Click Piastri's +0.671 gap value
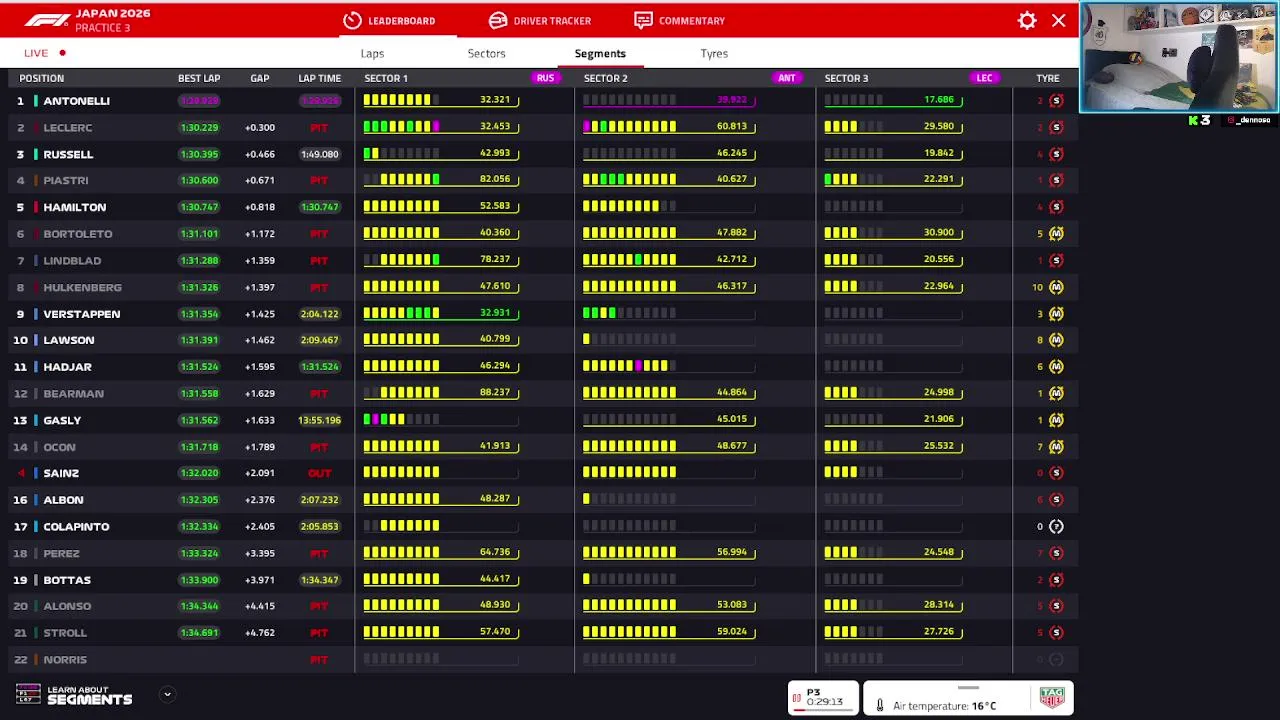 coord(260,180)
